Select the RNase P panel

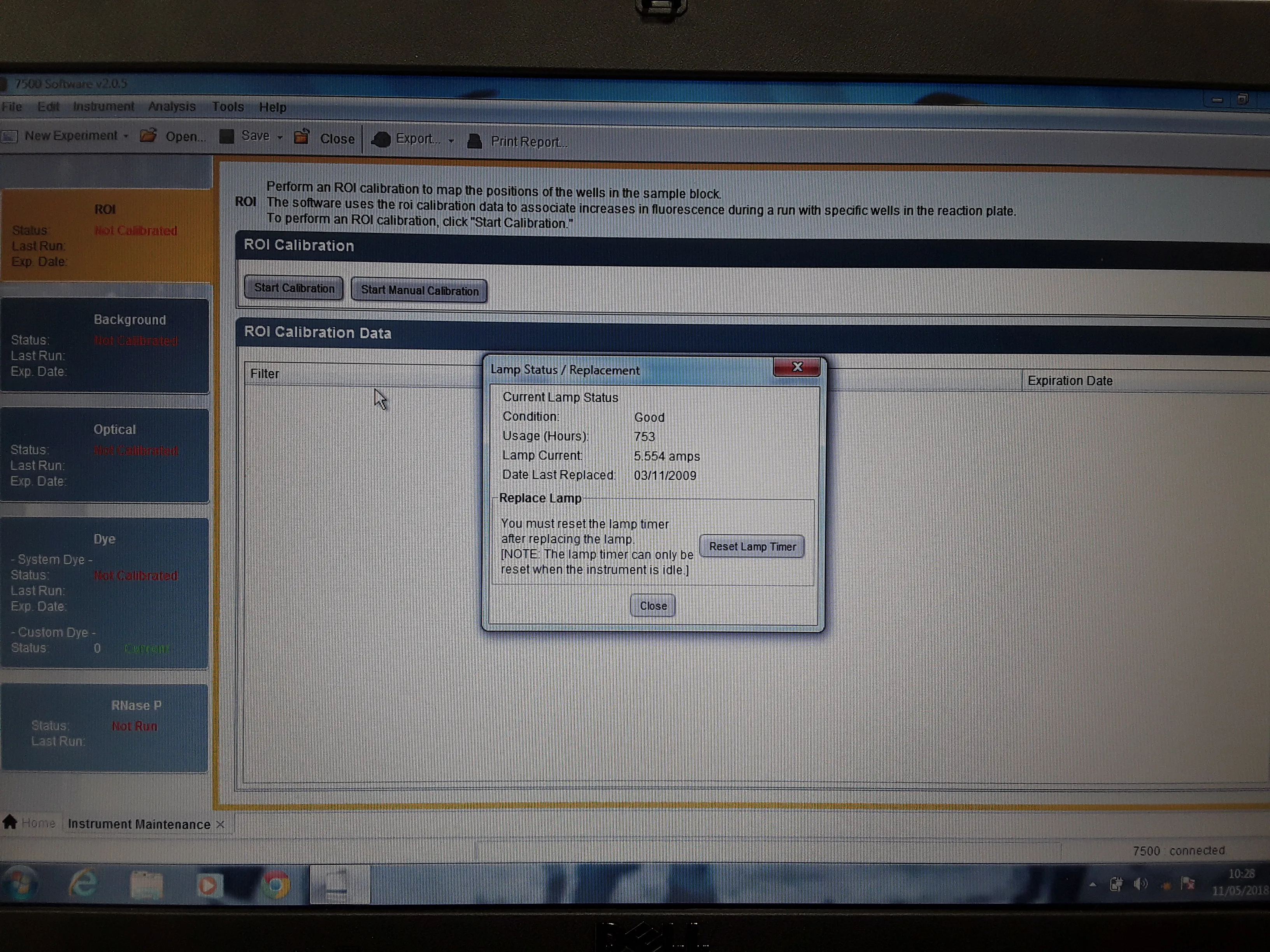[105, 728]
